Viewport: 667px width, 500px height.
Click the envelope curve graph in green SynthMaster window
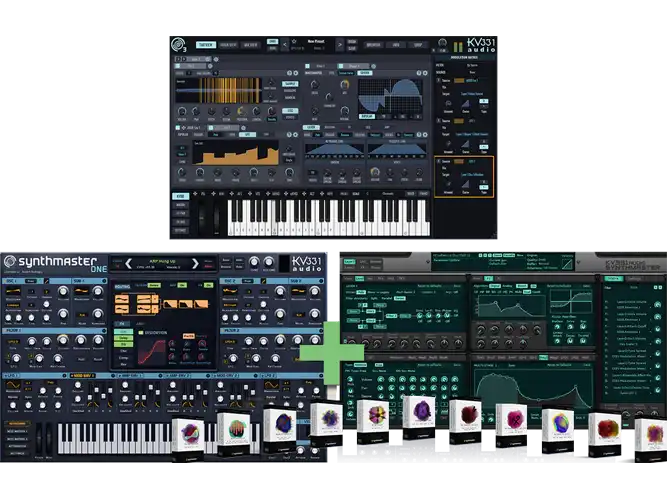click(x=533, y=388)
